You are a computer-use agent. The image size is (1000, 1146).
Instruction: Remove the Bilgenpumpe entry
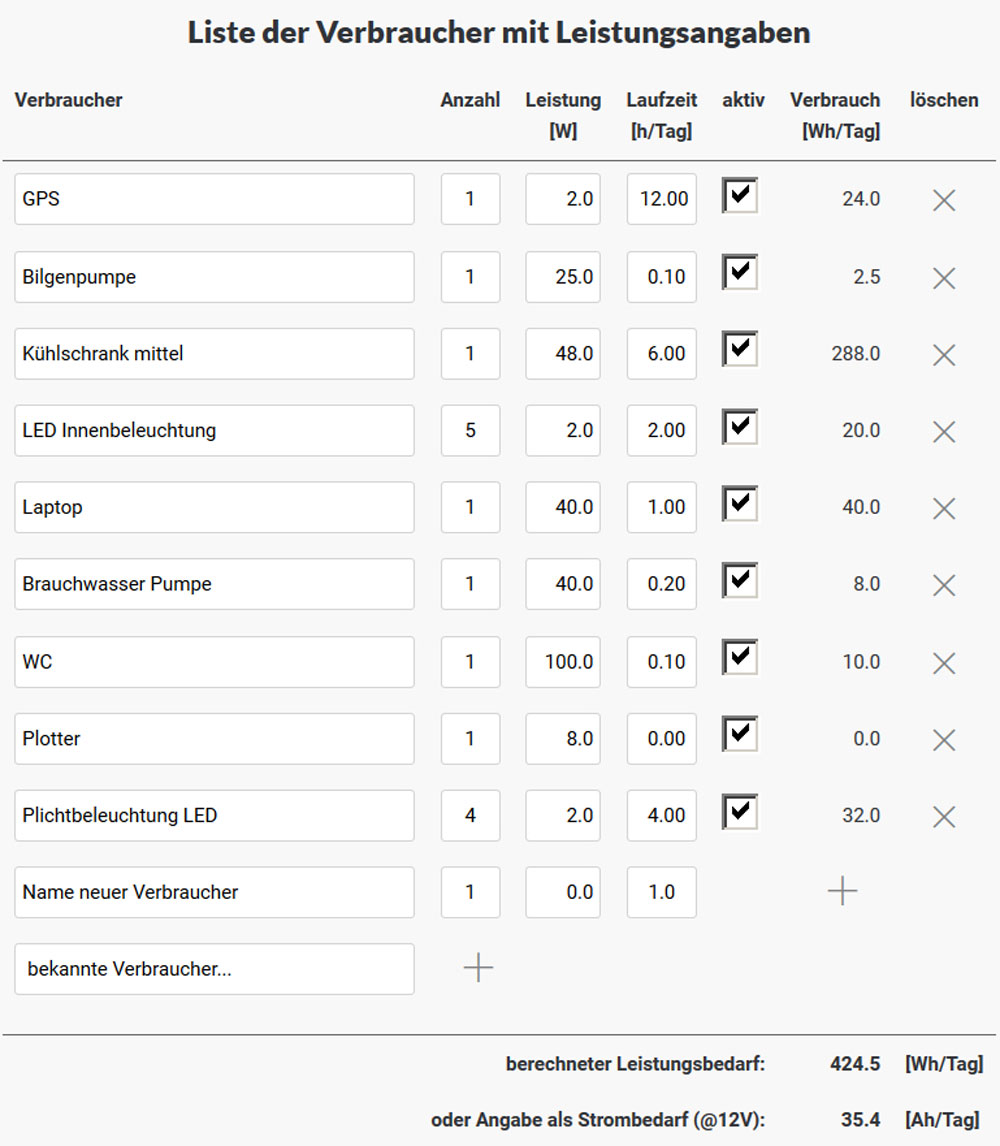tap(943, 278)
